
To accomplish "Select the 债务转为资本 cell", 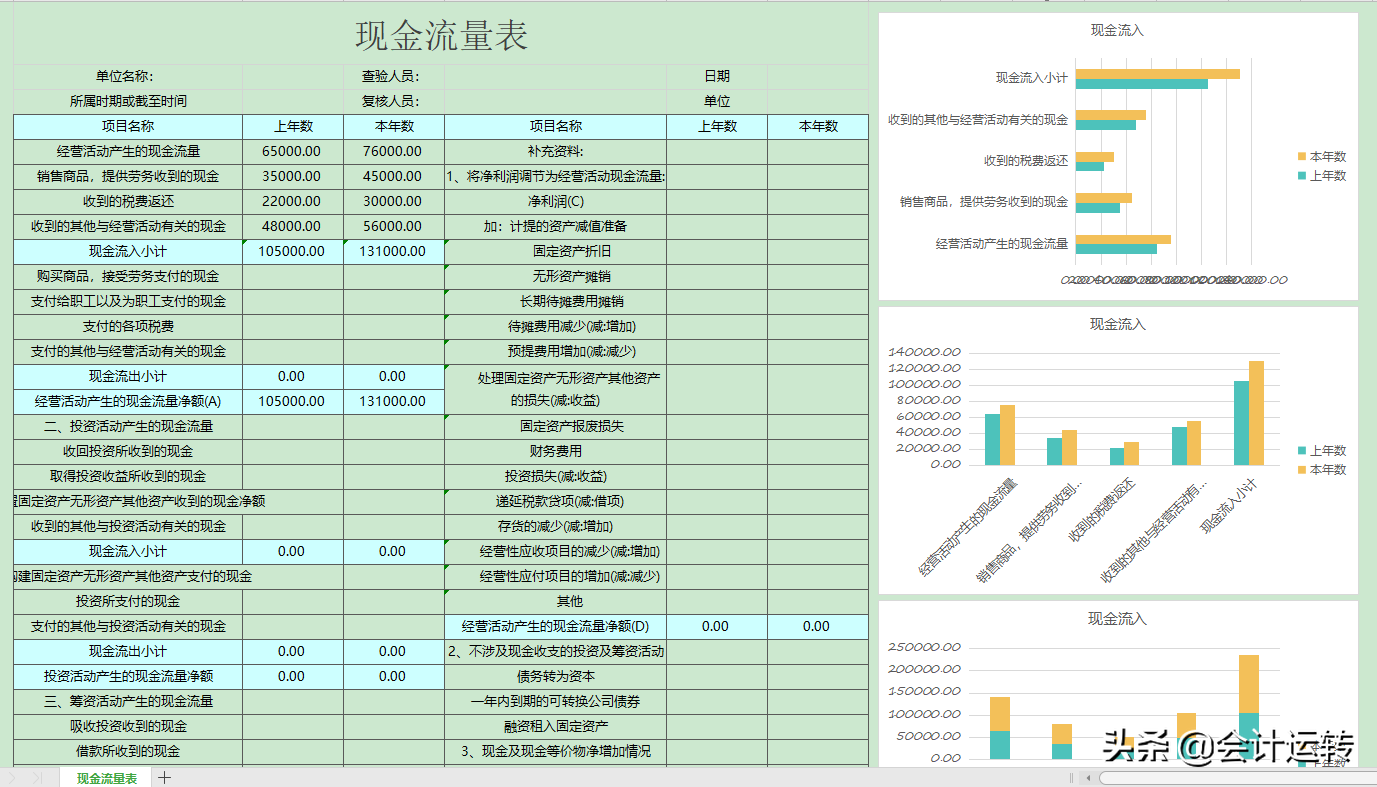I will pyautogui.click(x=556, y=676).
